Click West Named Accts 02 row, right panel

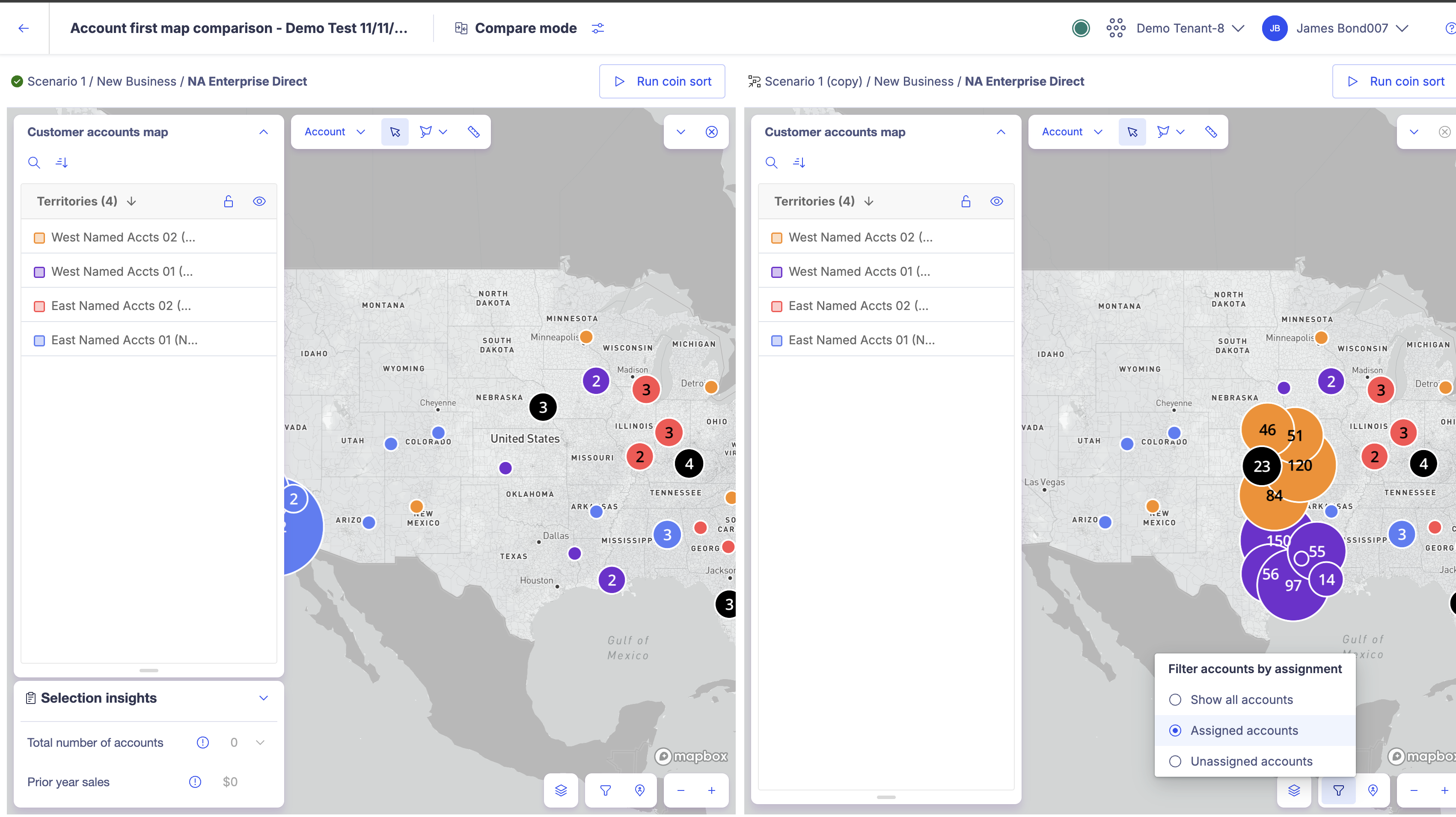click(x=885, y=237)
